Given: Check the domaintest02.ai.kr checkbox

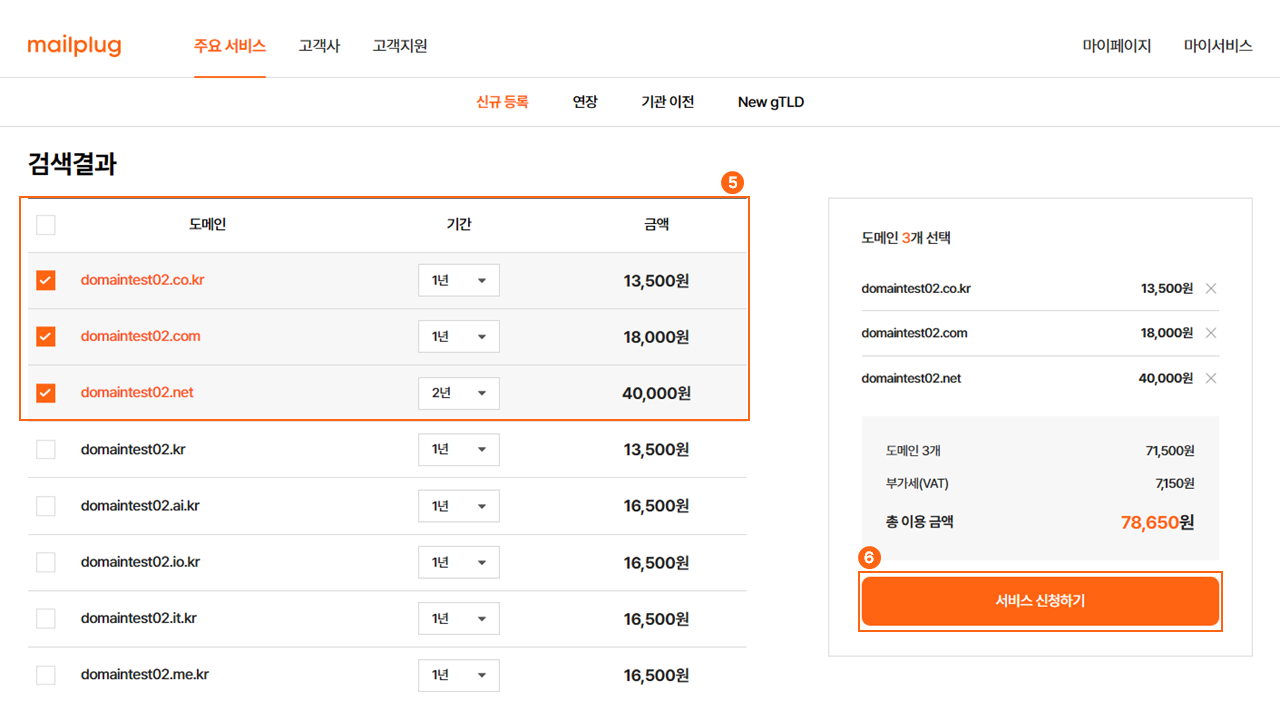Looking at the screenshot, I should tap(46, 506).
